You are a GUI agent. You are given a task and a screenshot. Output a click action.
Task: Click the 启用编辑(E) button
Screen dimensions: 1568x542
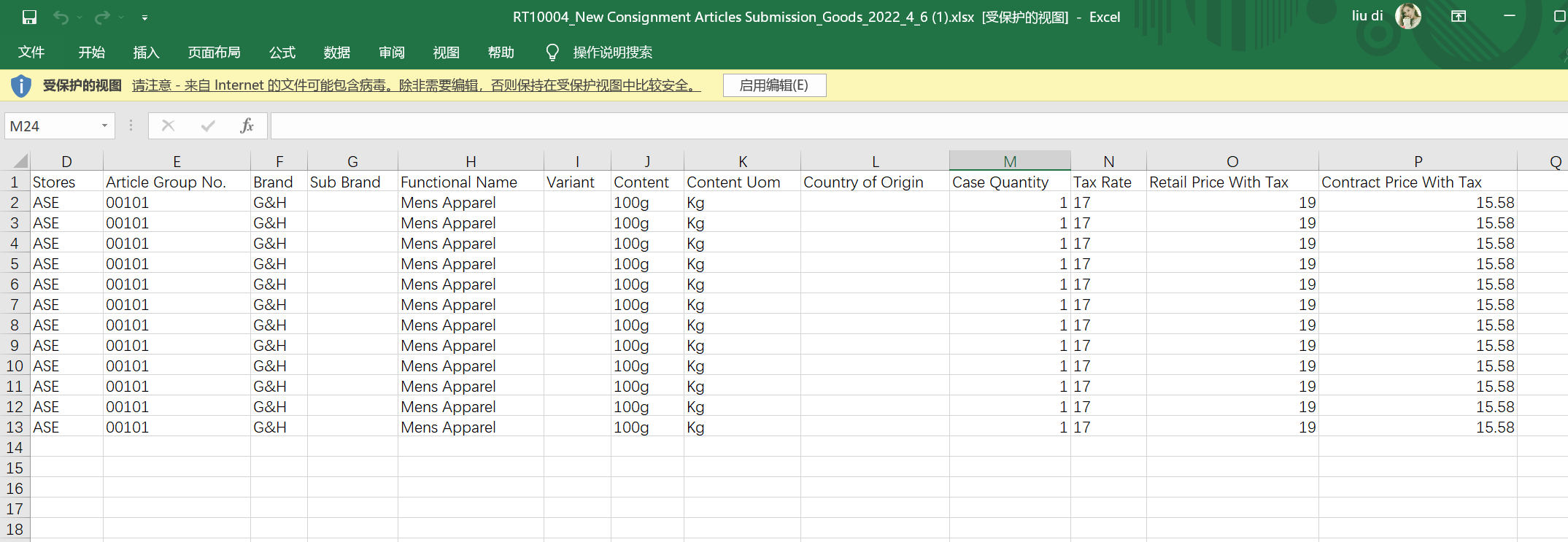click(x=774, y=85)
